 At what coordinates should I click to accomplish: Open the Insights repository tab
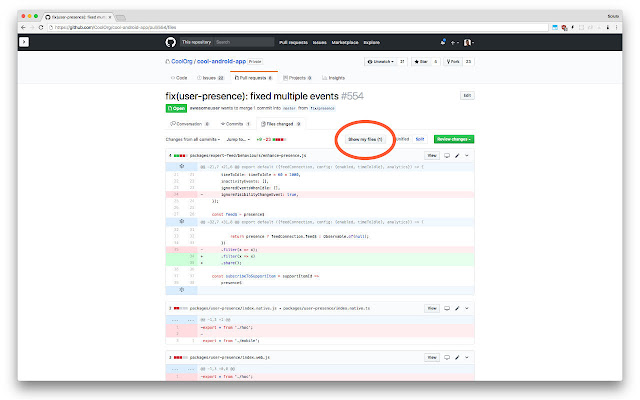click(x=333, y=78)
